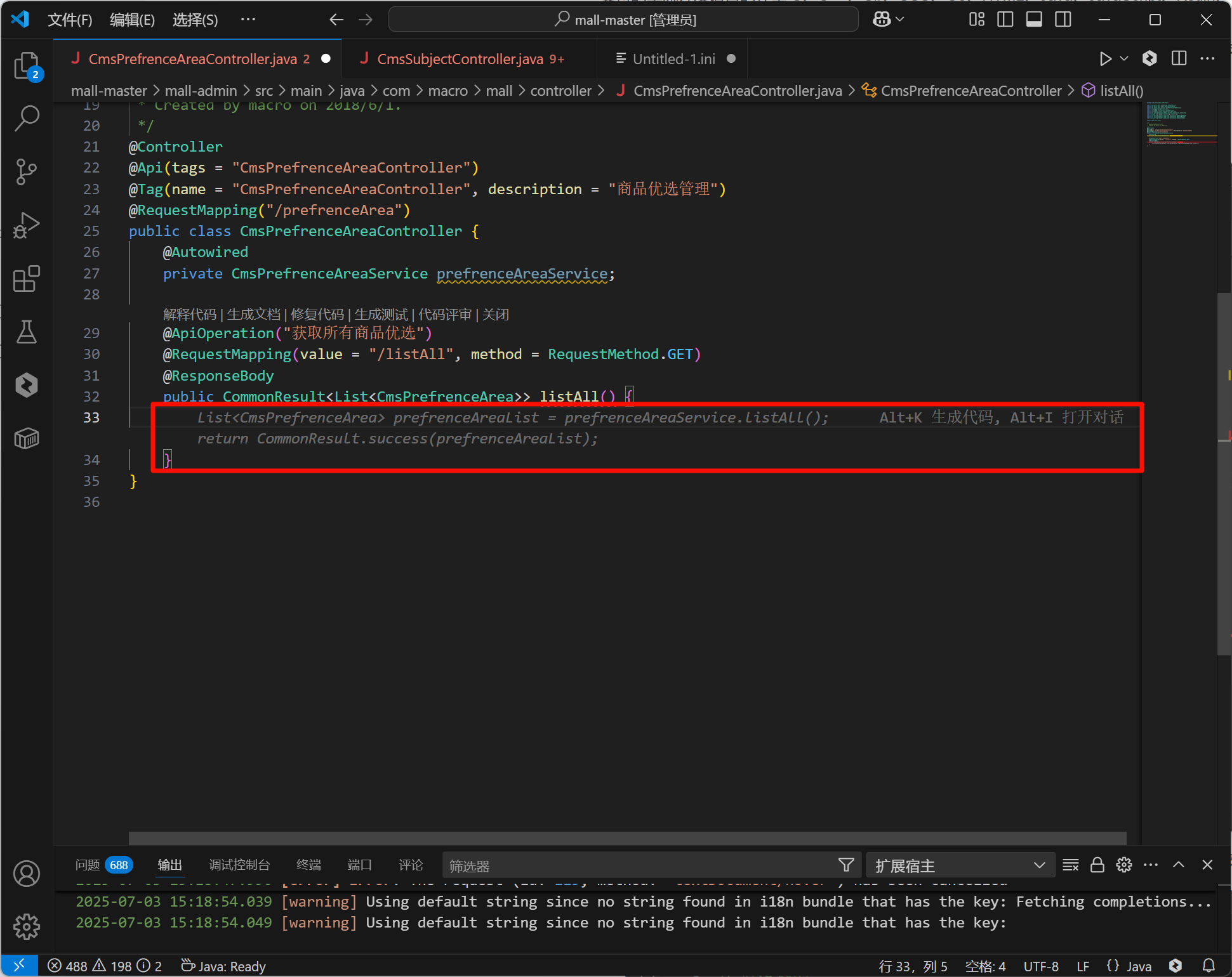
Task: Open the Source Control view
Action: pos(27,171)
